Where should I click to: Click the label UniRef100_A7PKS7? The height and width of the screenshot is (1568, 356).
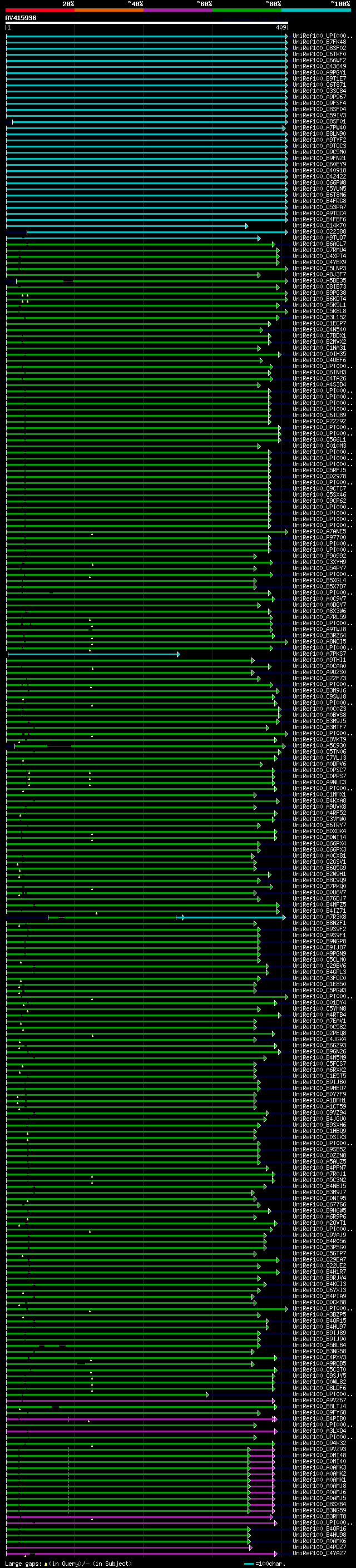(319, 654)
